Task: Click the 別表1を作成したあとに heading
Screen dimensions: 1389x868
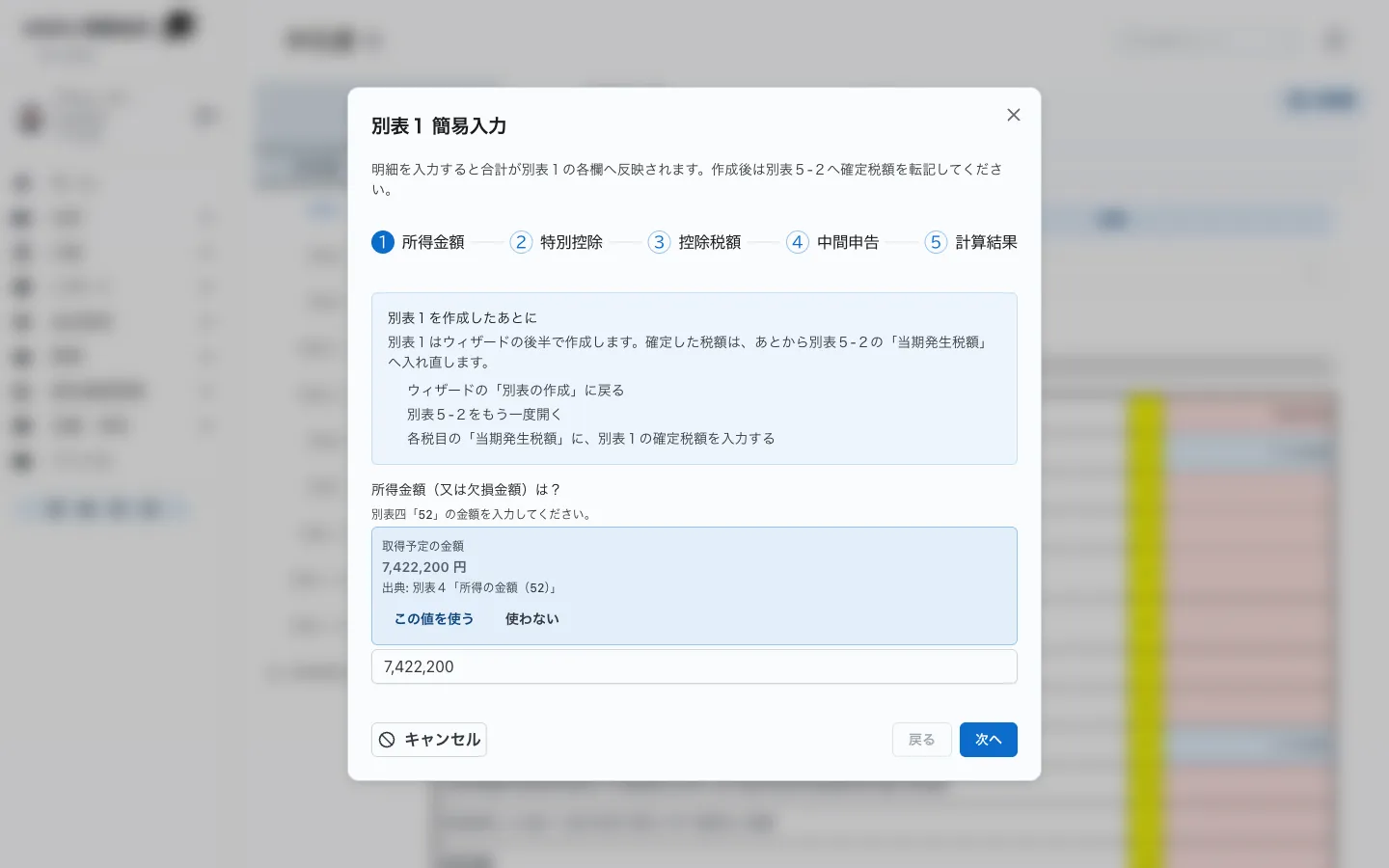Action: pyautogui.click(x=463, y=318)
